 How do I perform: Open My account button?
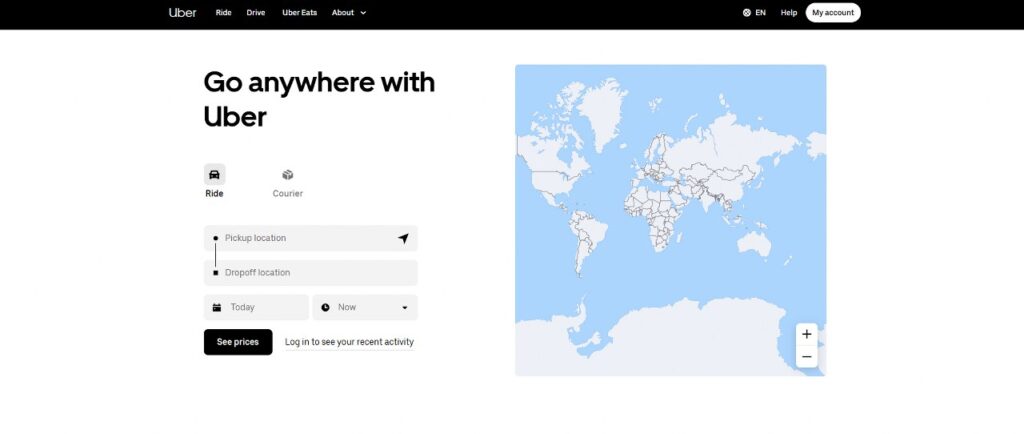pos(832,13)
